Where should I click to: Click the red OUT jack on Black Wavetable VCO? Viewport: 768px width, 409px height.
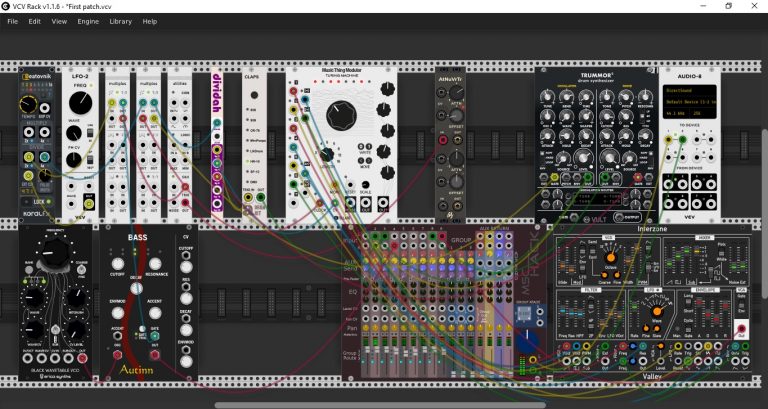click(x=82, y=358)
